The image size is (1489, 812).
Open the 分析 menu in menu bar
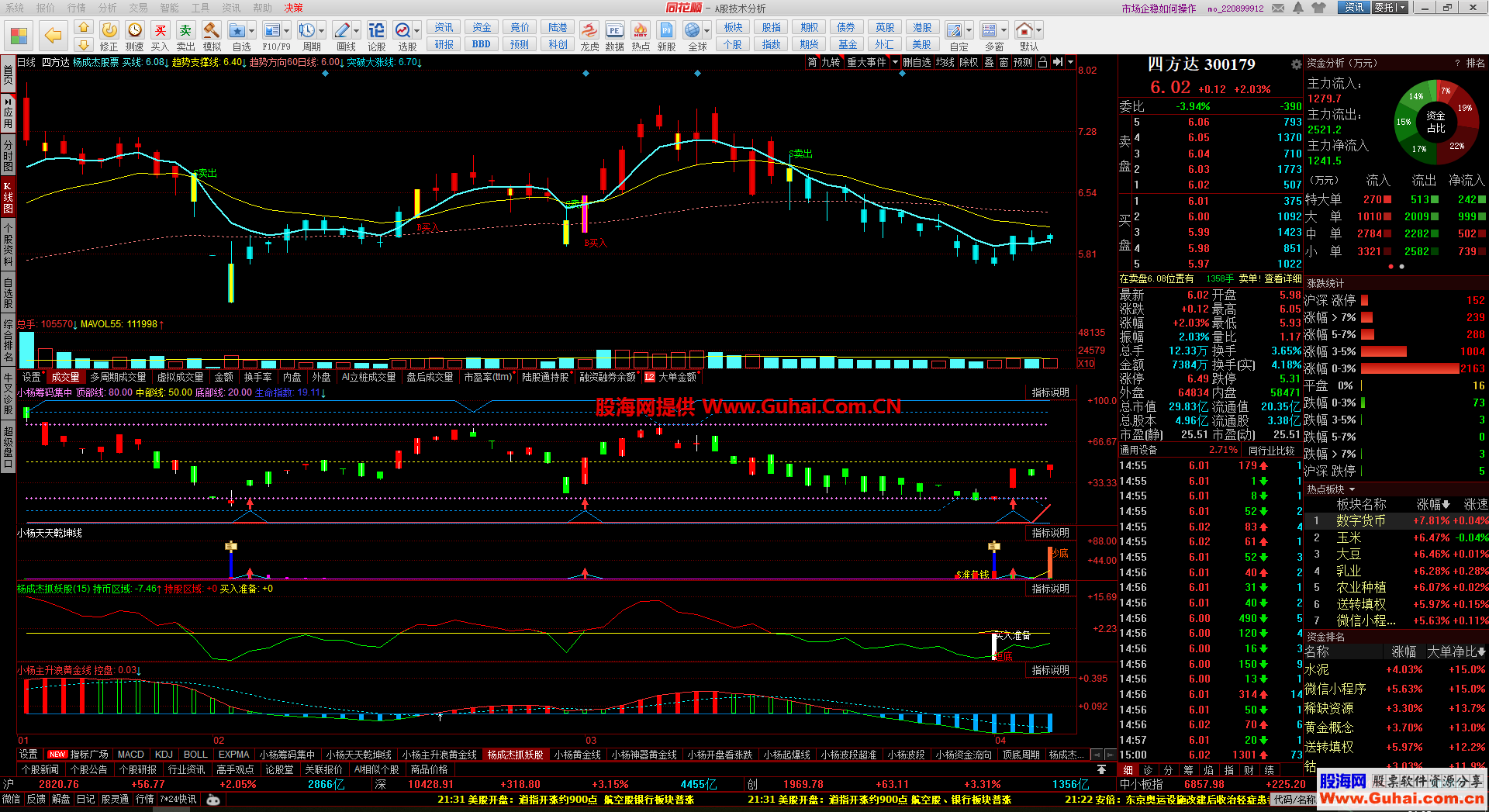(108, 8)
